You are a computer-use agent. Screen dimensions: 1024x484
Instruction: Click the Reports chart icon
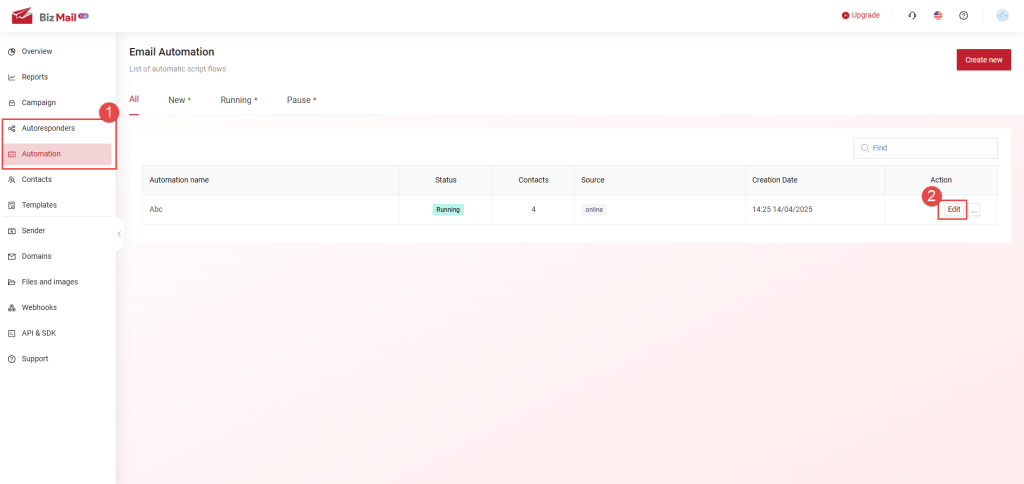11,77
